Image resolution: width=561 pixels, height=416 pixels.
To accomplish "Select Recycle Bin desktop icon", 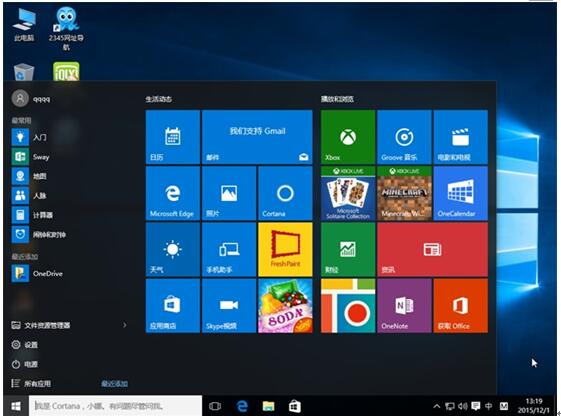I will click(x=24, y=72).
